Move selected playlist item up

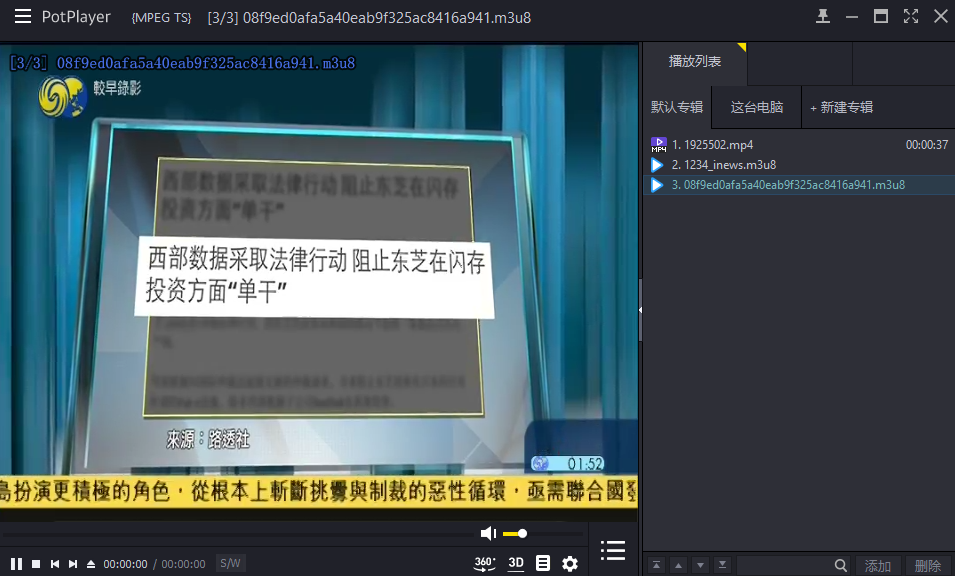(x=678, y=565)
